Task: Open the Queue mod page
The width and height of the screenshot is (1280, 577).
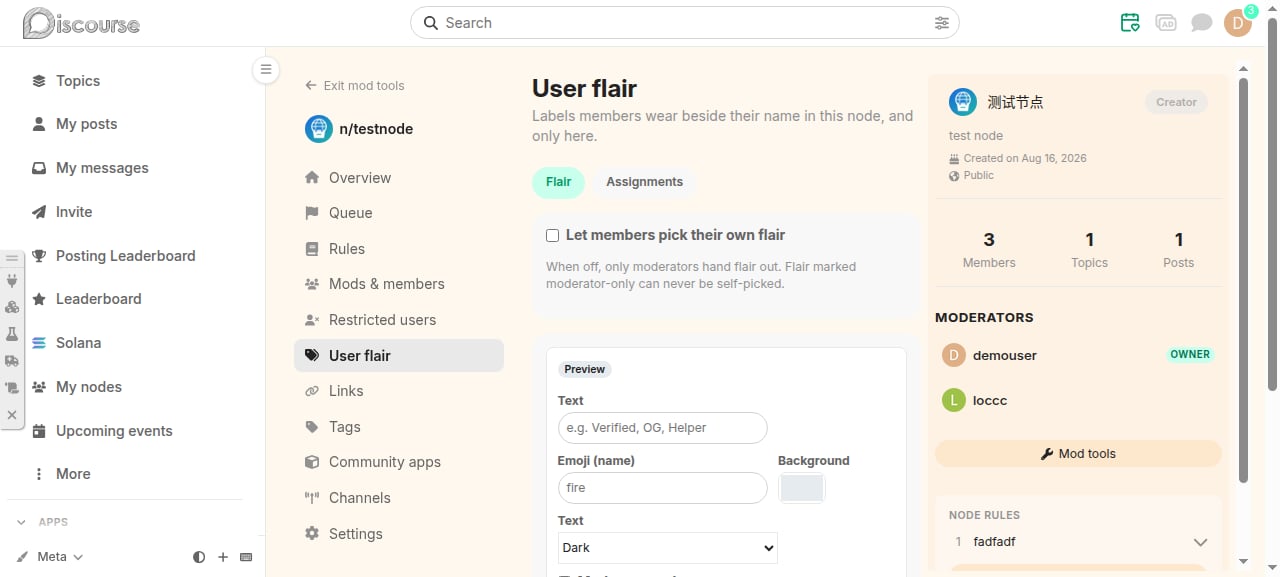Action: click(398, 213)
